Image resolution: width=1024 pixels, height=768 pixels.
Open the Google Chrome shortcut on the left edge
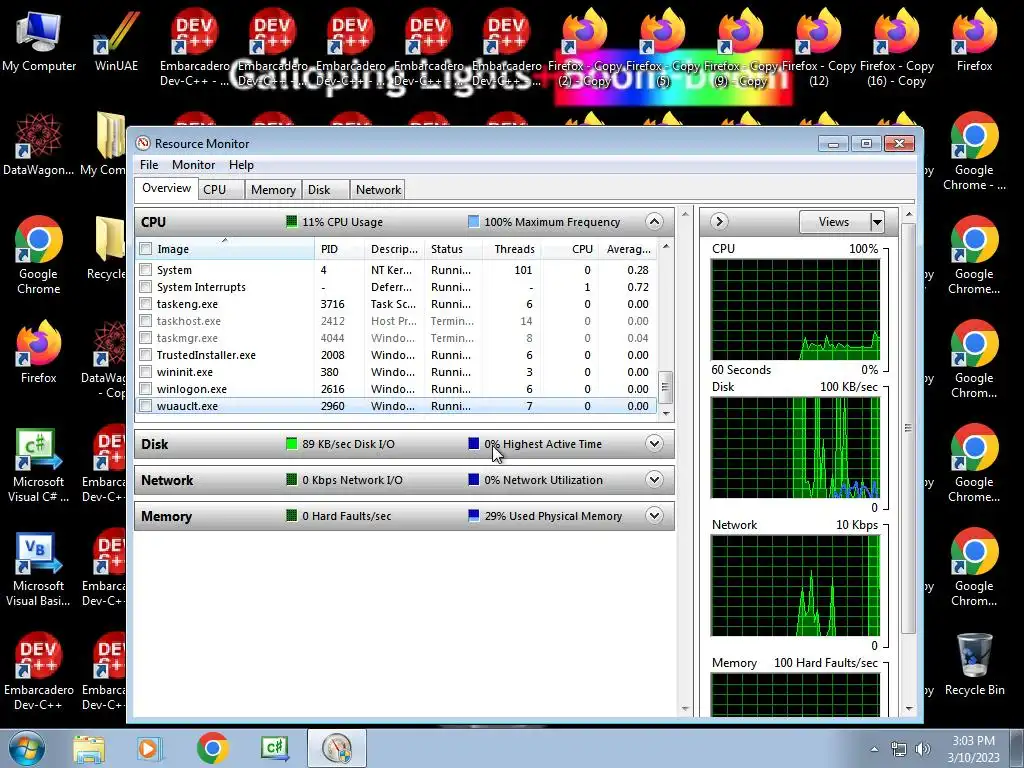(39, 255)
